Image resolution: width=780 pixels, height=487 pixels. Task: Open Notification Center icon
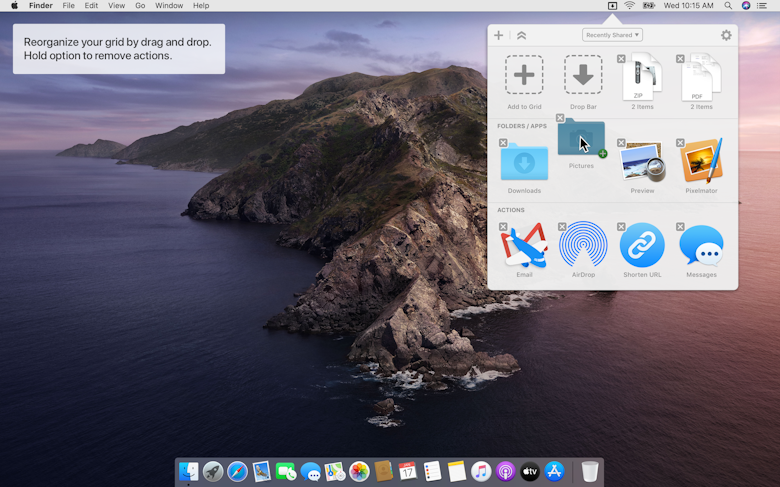pyautogui.click(x=762, y=5)
